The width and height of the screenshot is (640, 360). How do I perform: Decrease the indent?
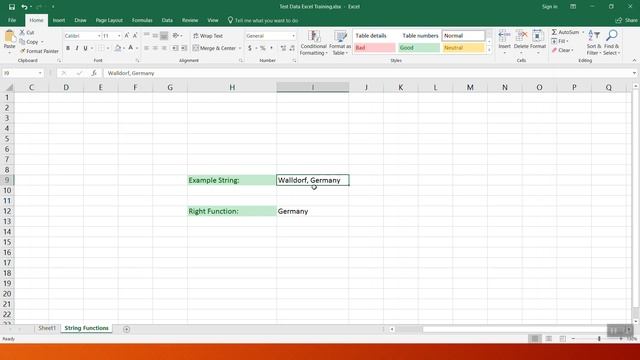(x=175, y=48)
